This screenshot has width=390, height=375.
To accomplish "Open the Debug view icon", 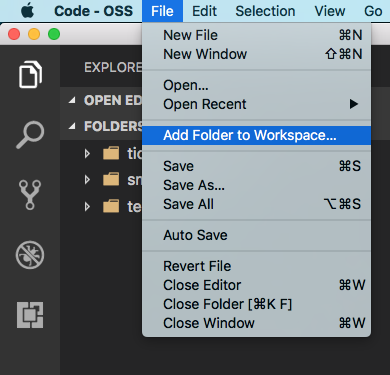I will (30, 255).
